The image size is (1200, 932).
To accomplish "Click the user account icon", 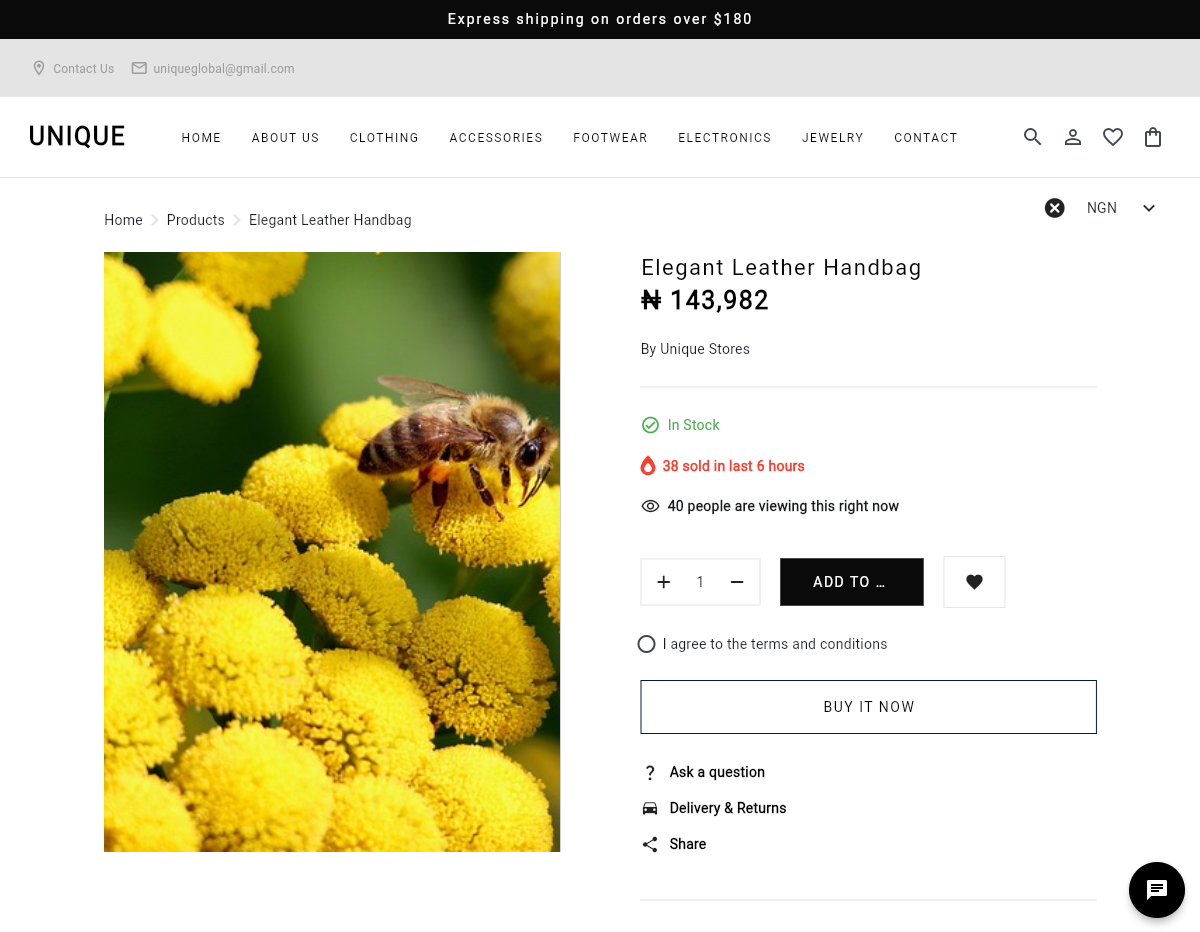I will (x=1073, y=137).
